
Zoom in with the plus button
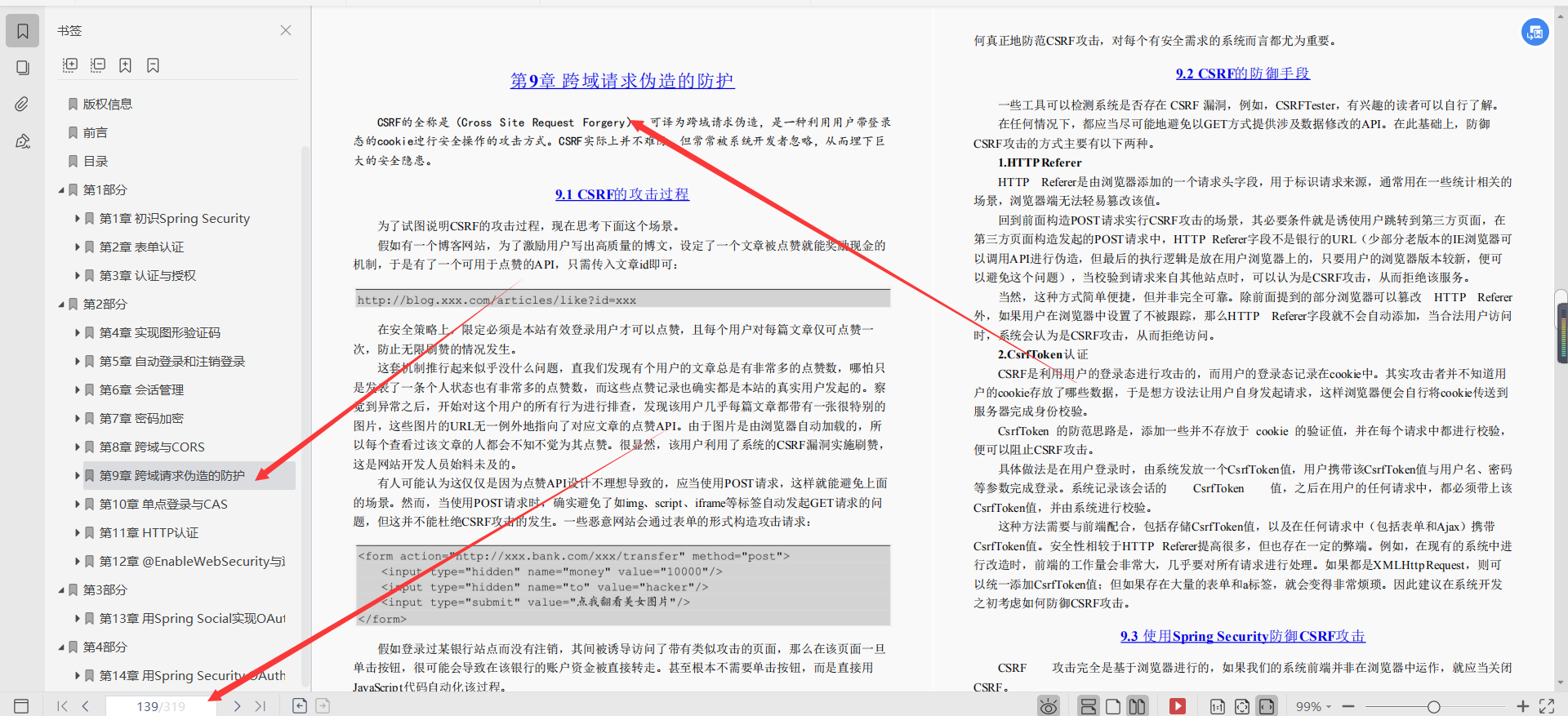click(1522, 706)
